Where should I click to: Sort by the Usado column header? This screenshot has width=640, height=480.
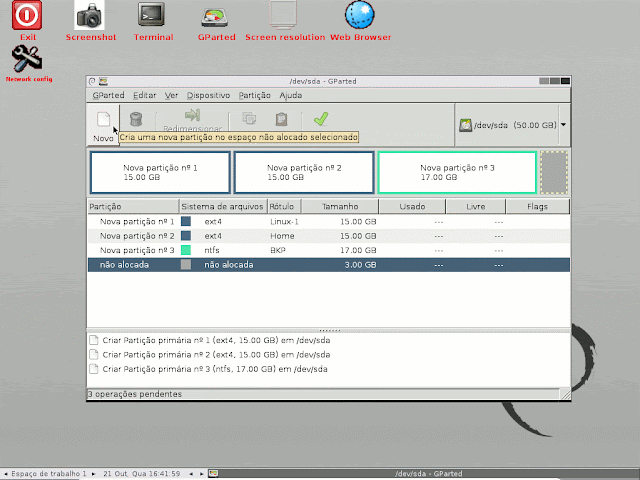click(x=412, y=207)
